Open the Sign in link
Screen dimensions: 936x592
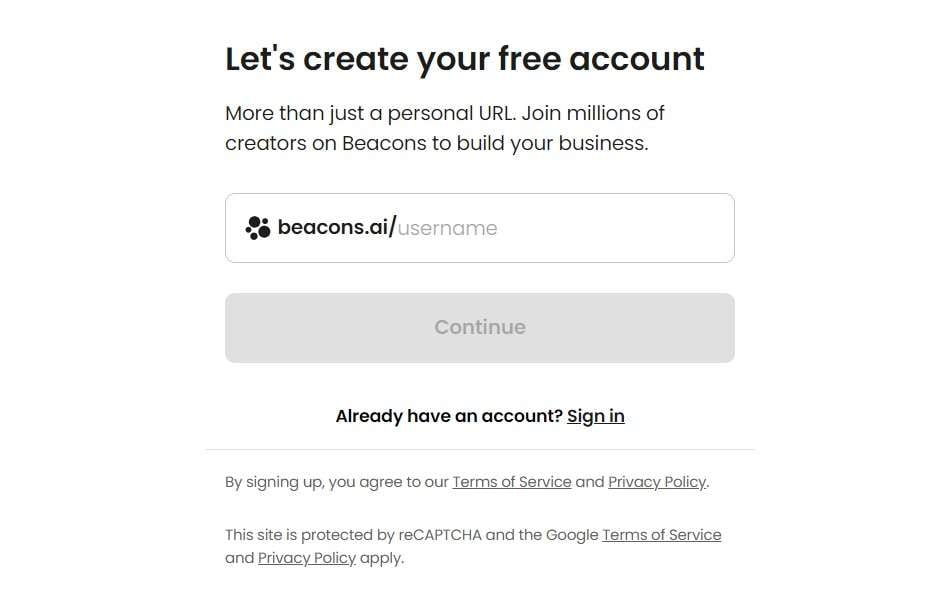(595, 416)
